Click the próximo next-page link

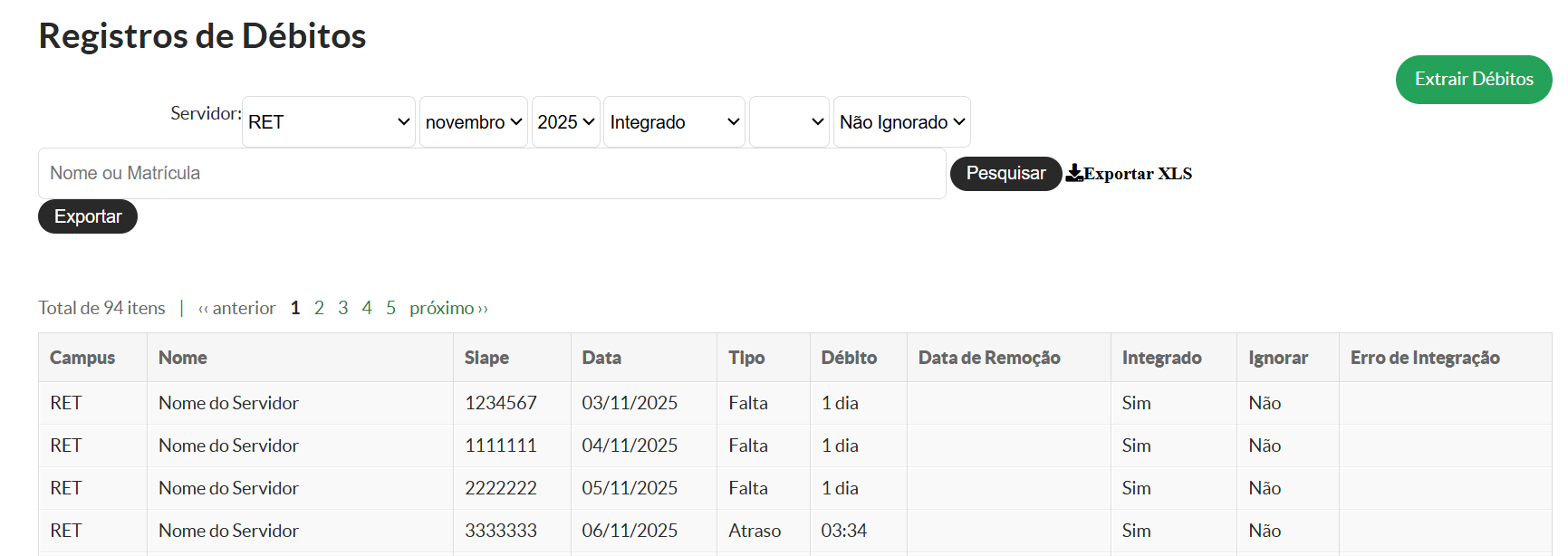pos(448,308)
